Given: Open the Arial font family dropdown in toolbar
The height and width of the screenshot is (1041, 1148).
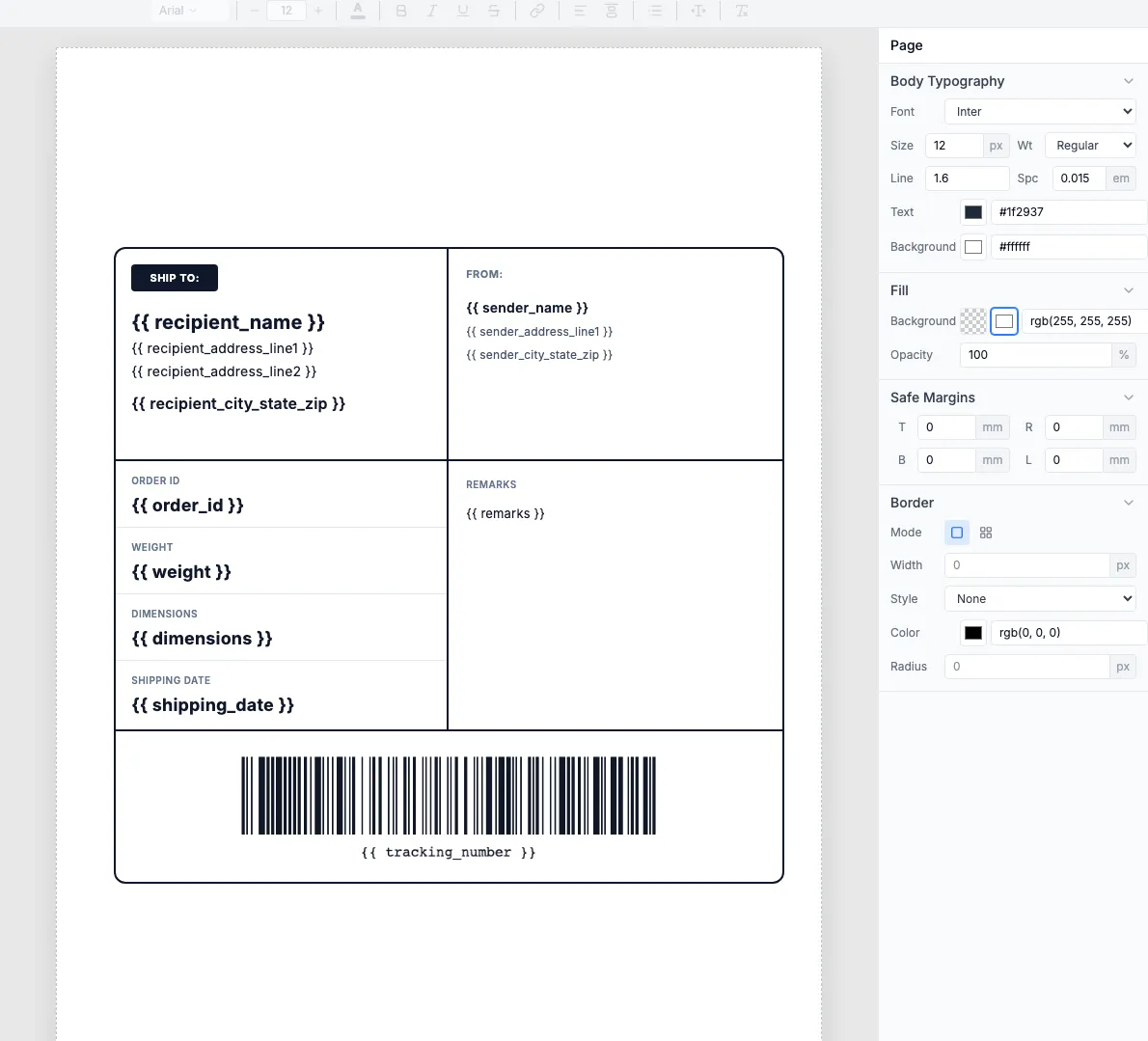Looking at the screenshot, I should [x=178, y=11].
